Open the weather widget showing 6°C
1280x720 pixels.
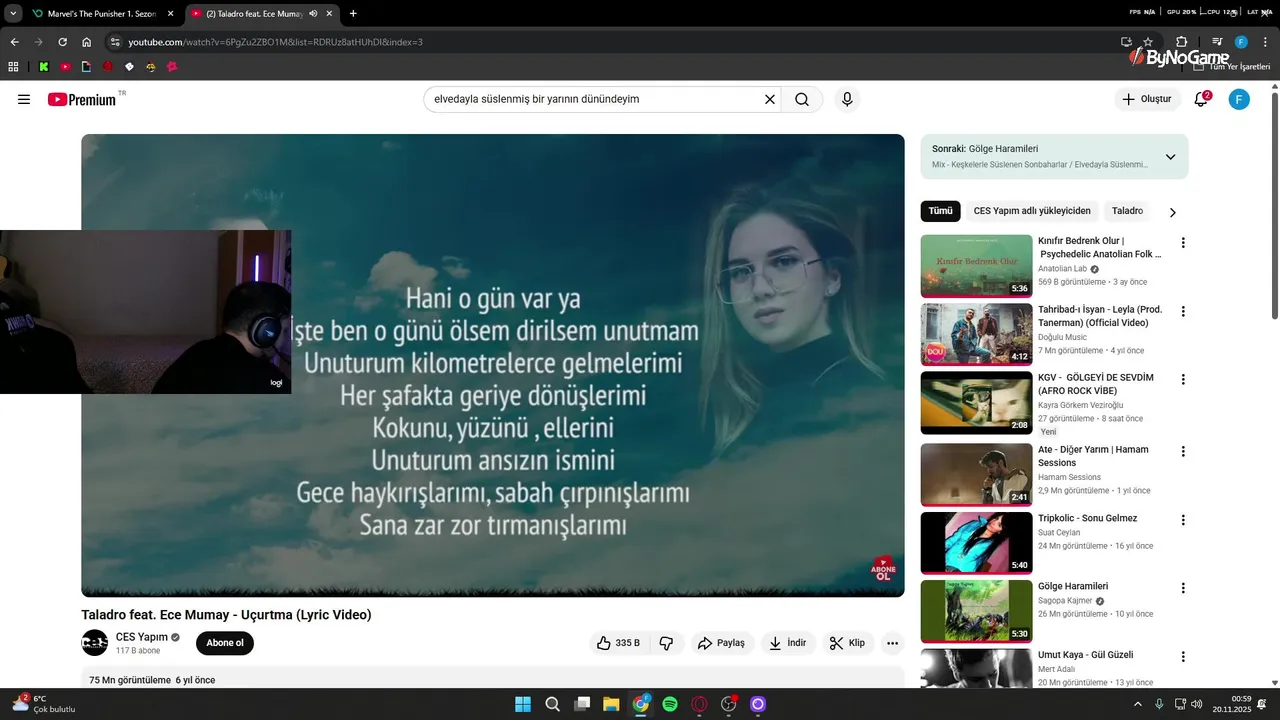click(x=42, y=704)
